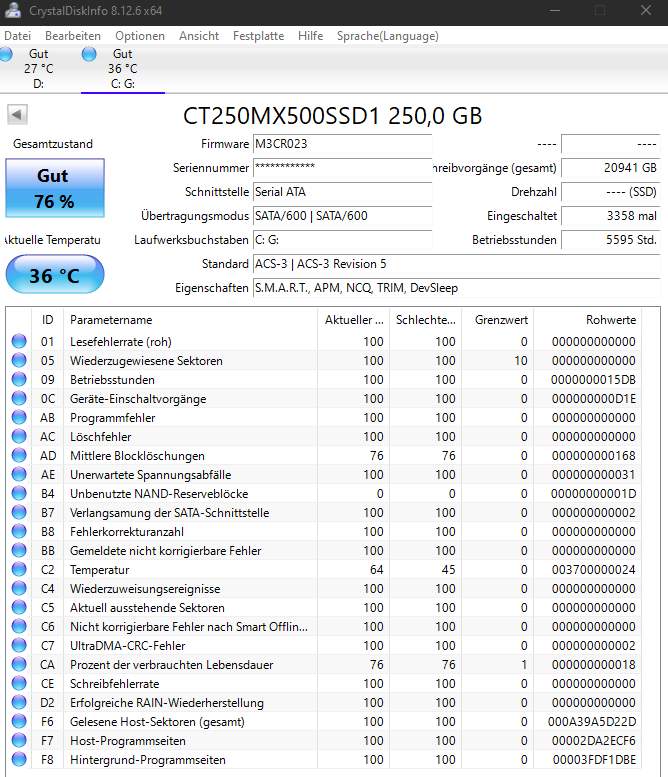Screen dimensions: 668x777
Task: Click status icon of Wiederzuweisungsereignisse row
Action: pos(19,588)
